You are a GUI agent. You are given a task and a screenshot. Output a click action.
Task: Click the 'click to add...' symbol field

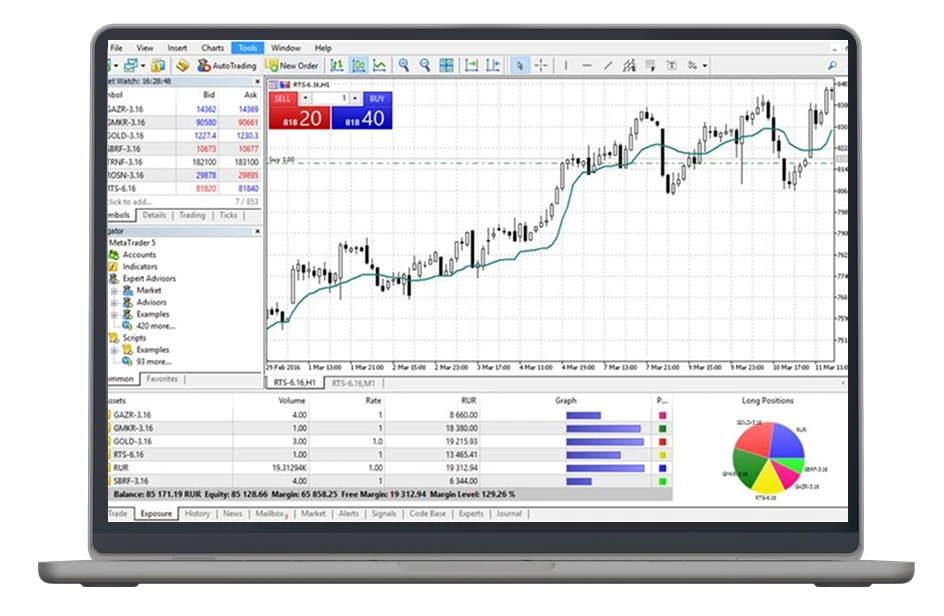pyautogui.click(x=130, y=202)
